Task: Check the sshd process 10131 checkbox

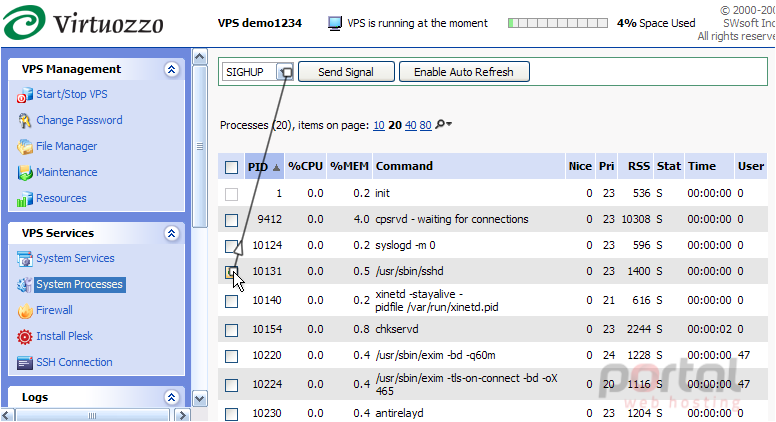Action: [x=231, y=272]
